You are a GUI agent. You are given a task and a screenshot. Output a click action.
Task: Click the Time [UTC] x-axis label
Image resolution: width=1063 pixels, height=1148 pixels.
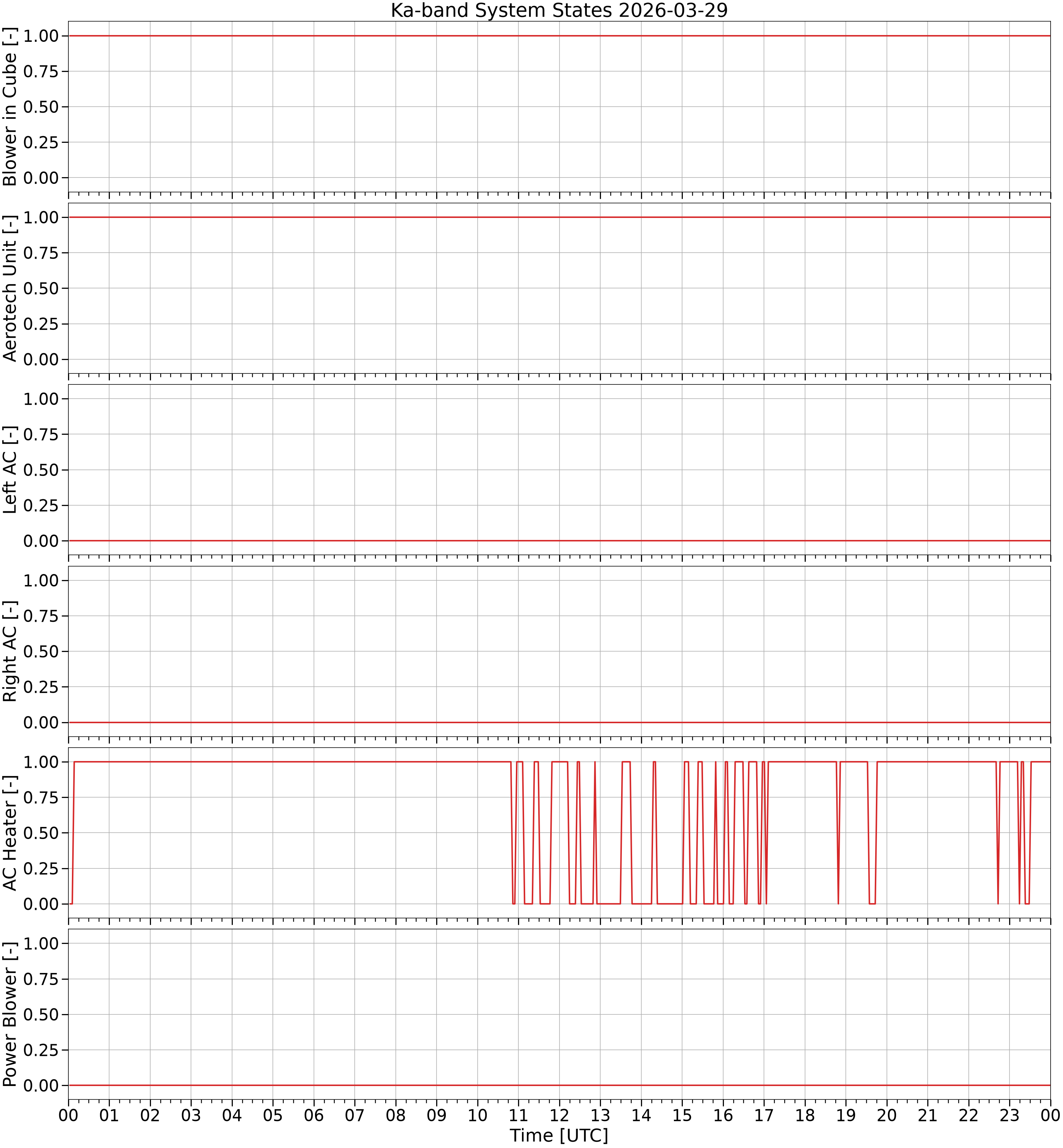559,1135
